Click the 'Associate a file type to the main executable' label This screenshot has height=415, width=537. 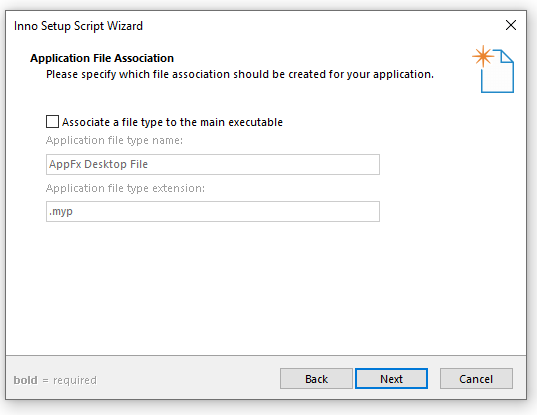point(172,122)
